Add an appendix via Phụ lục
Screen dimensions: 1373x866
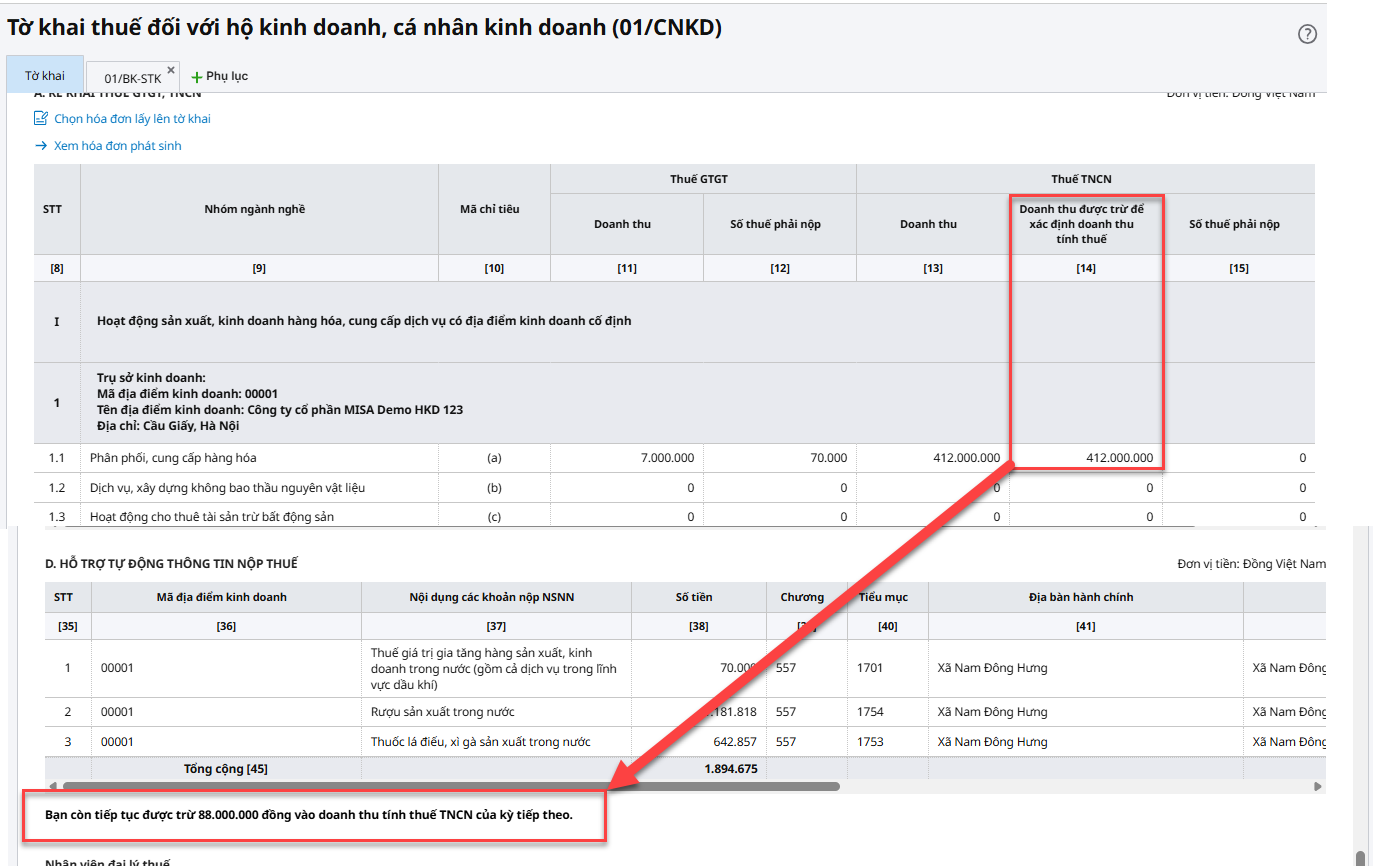tap(227, 76)
